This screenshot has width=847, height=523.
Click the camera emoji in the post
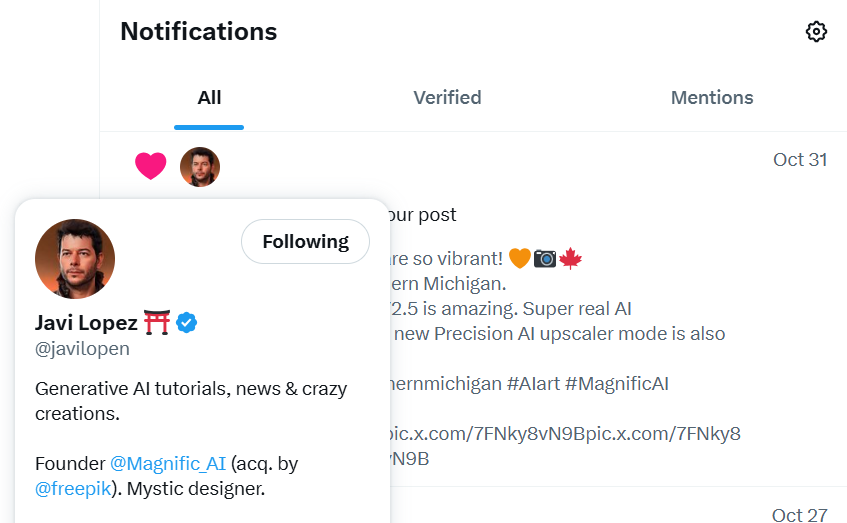coord(545,259)
